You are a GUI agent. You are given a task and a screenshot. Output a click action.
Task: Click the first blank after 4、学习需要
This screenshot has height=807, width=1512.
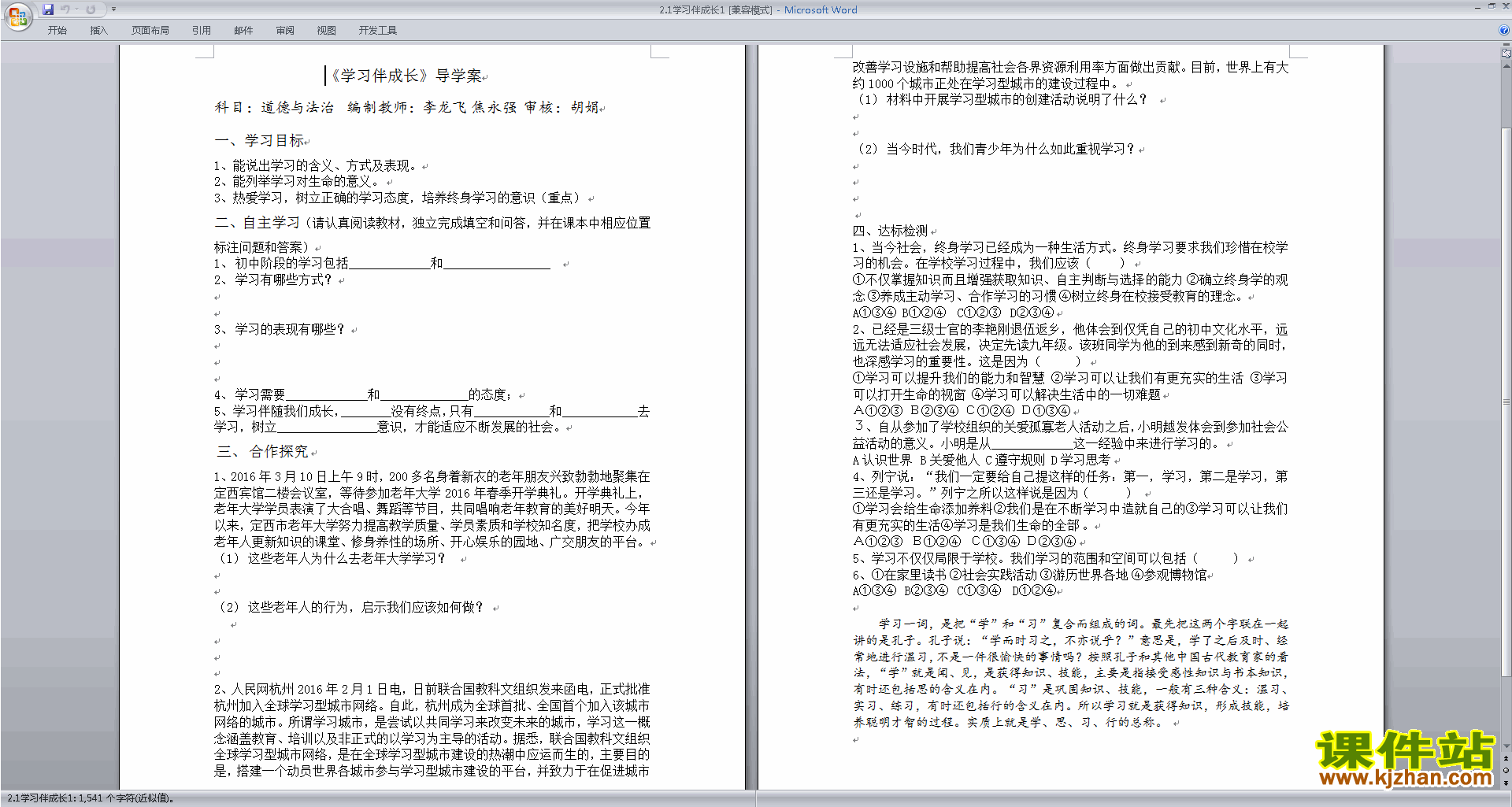[326, 394]
